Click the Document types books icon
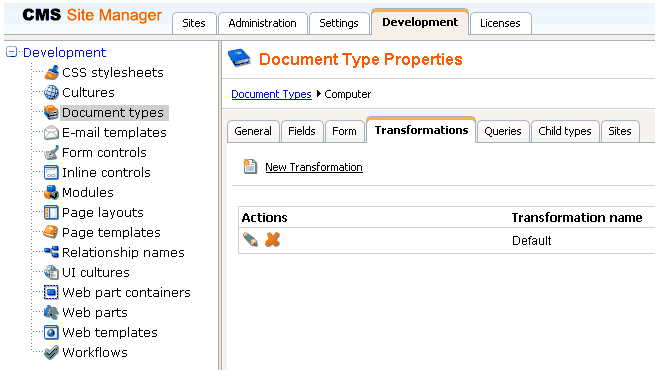This screenshot has height=372, width=657. [x=51, y=112]
